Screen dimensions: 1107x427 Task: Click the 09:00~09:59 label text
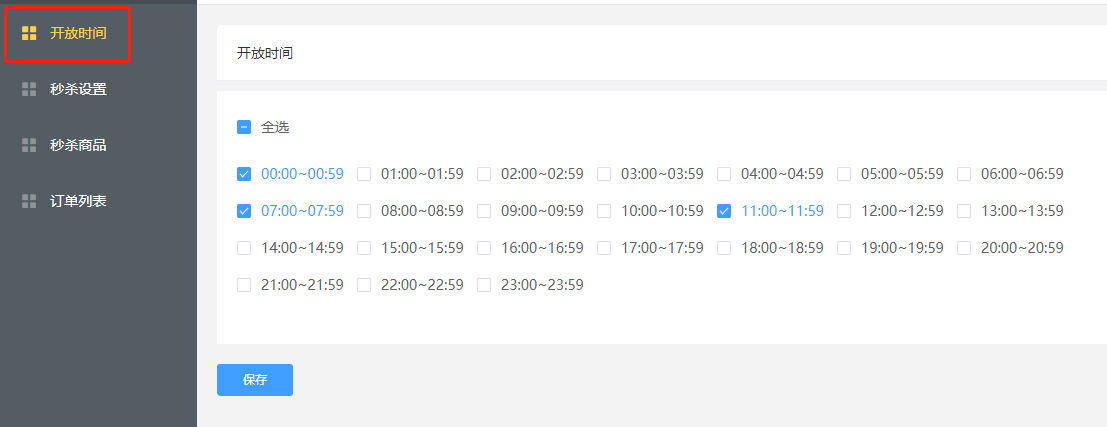tap(542, 211)
